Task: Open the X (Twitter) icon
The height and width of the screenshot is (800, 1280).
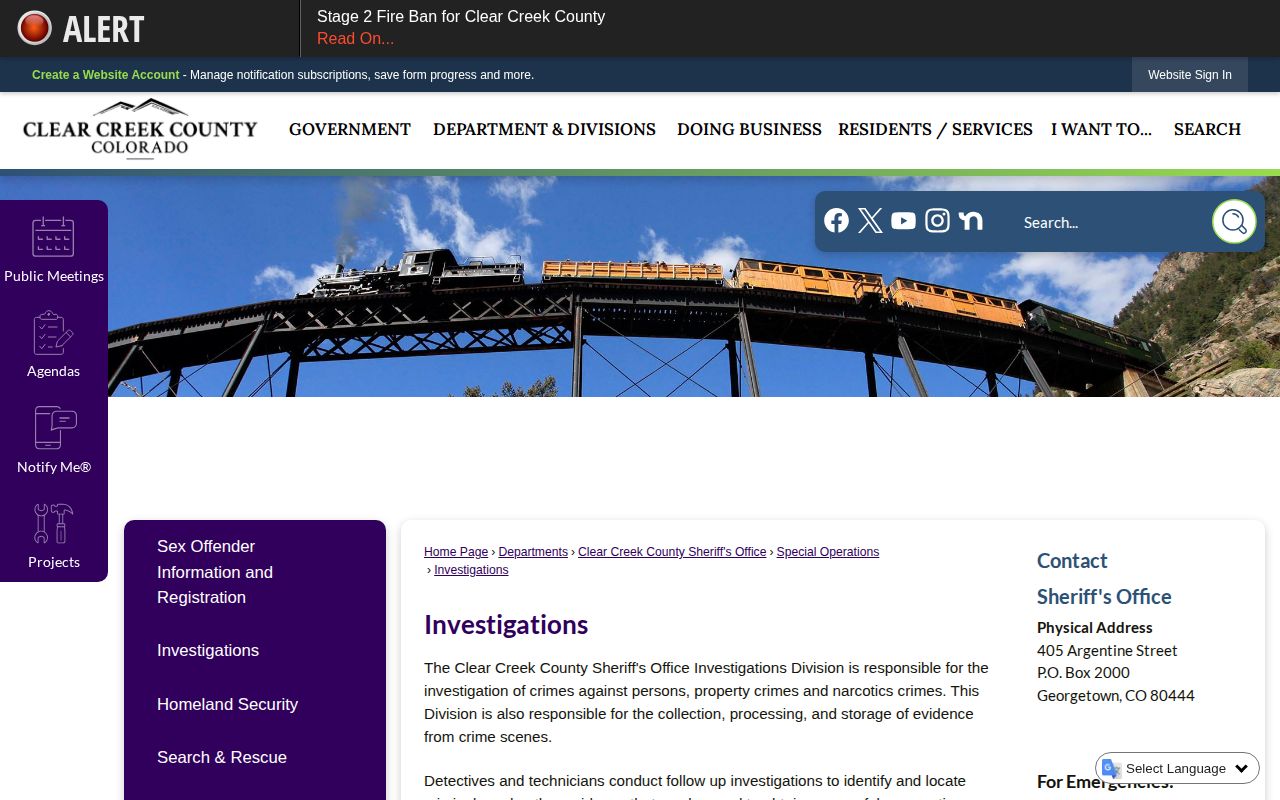Action: click(870, 221)
